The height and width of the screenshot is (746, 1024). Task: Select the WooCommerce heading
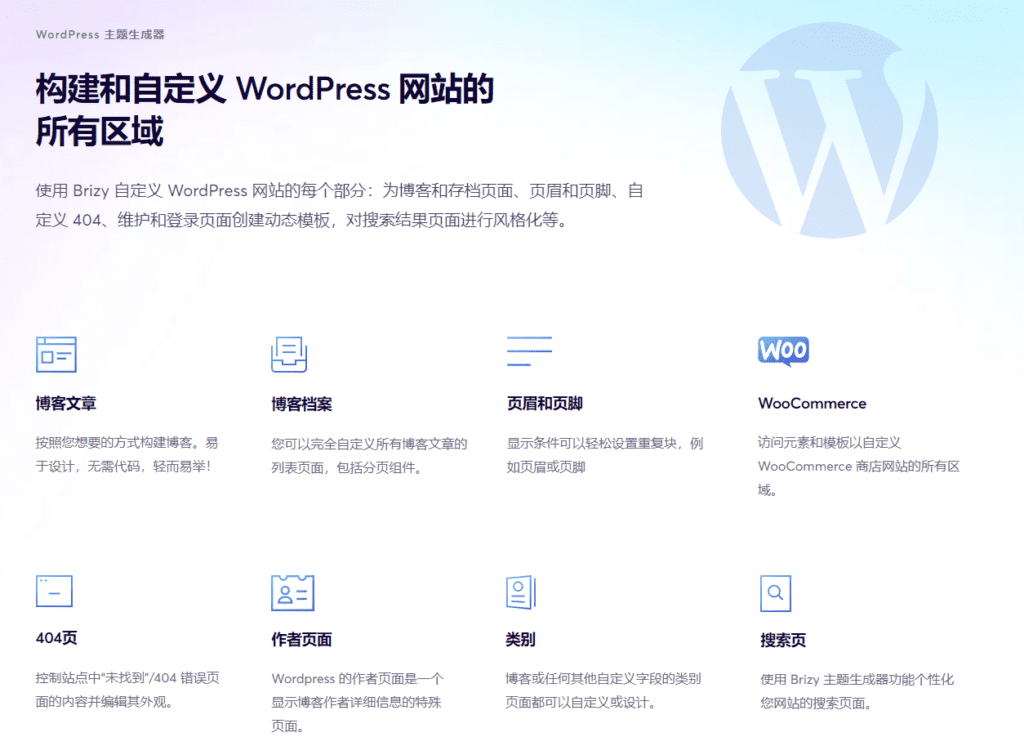click(x=812, y=404)
